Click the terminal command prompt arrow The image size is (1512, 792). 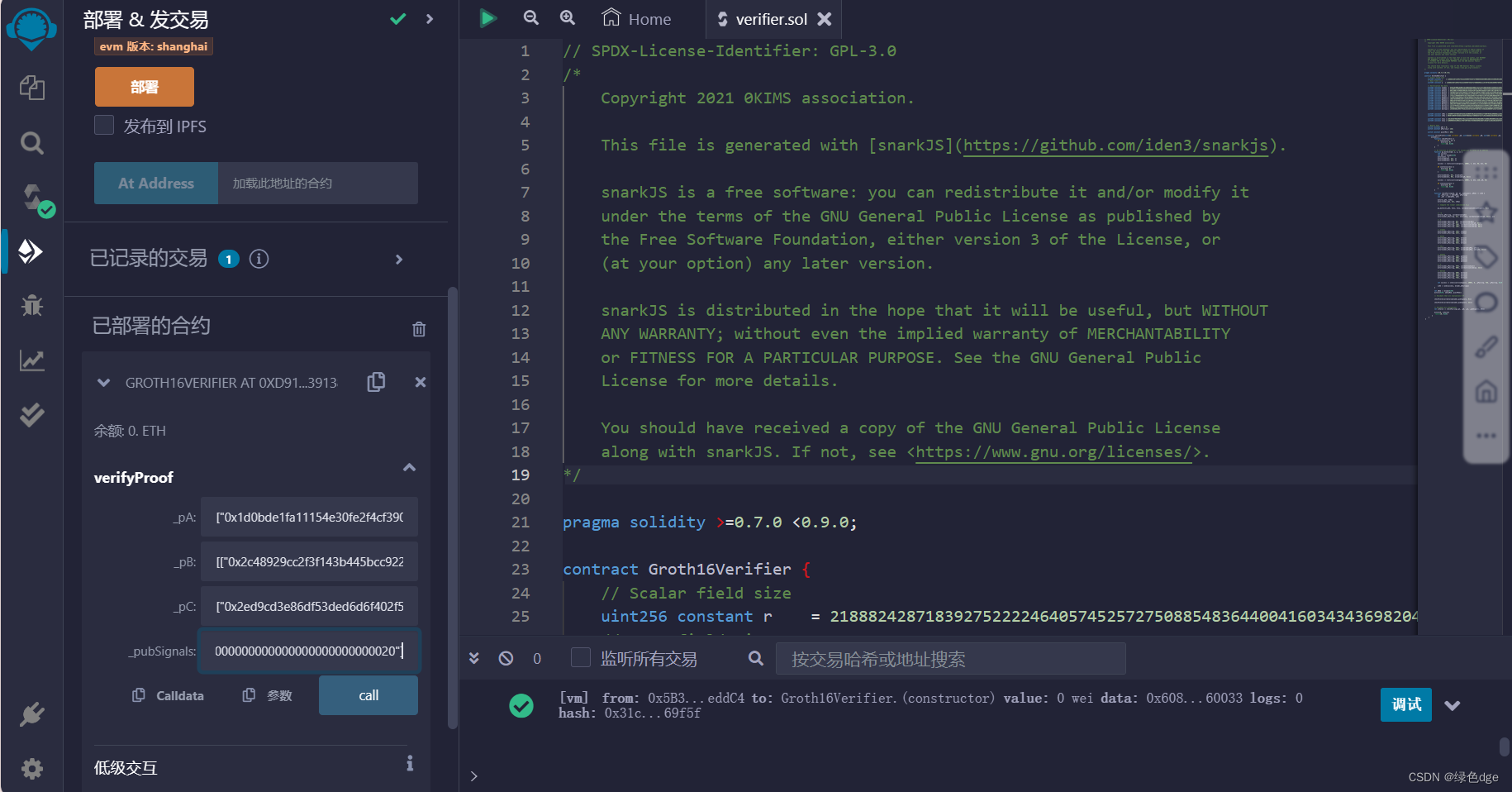[x=473, y=776]
